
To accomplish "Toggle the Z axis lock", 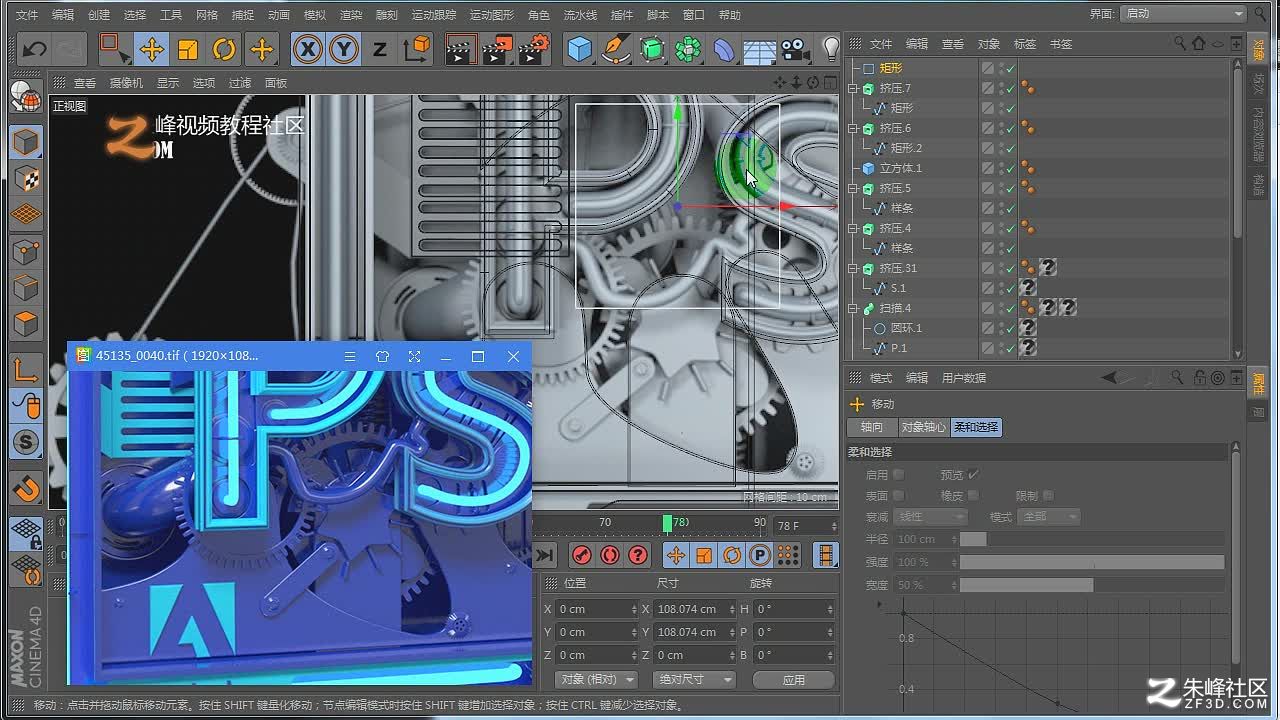I will [380, 49].
